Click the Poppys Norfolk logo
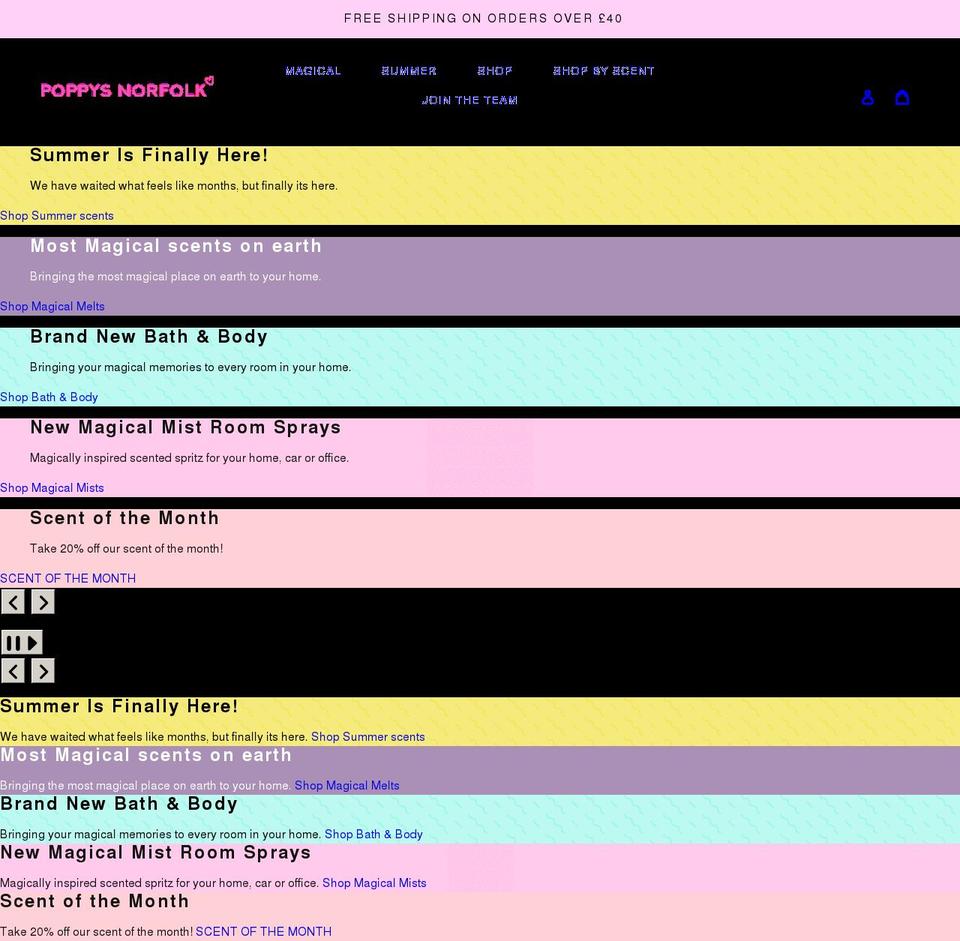This screenshot has height=941, width=960. coord(127,88)
